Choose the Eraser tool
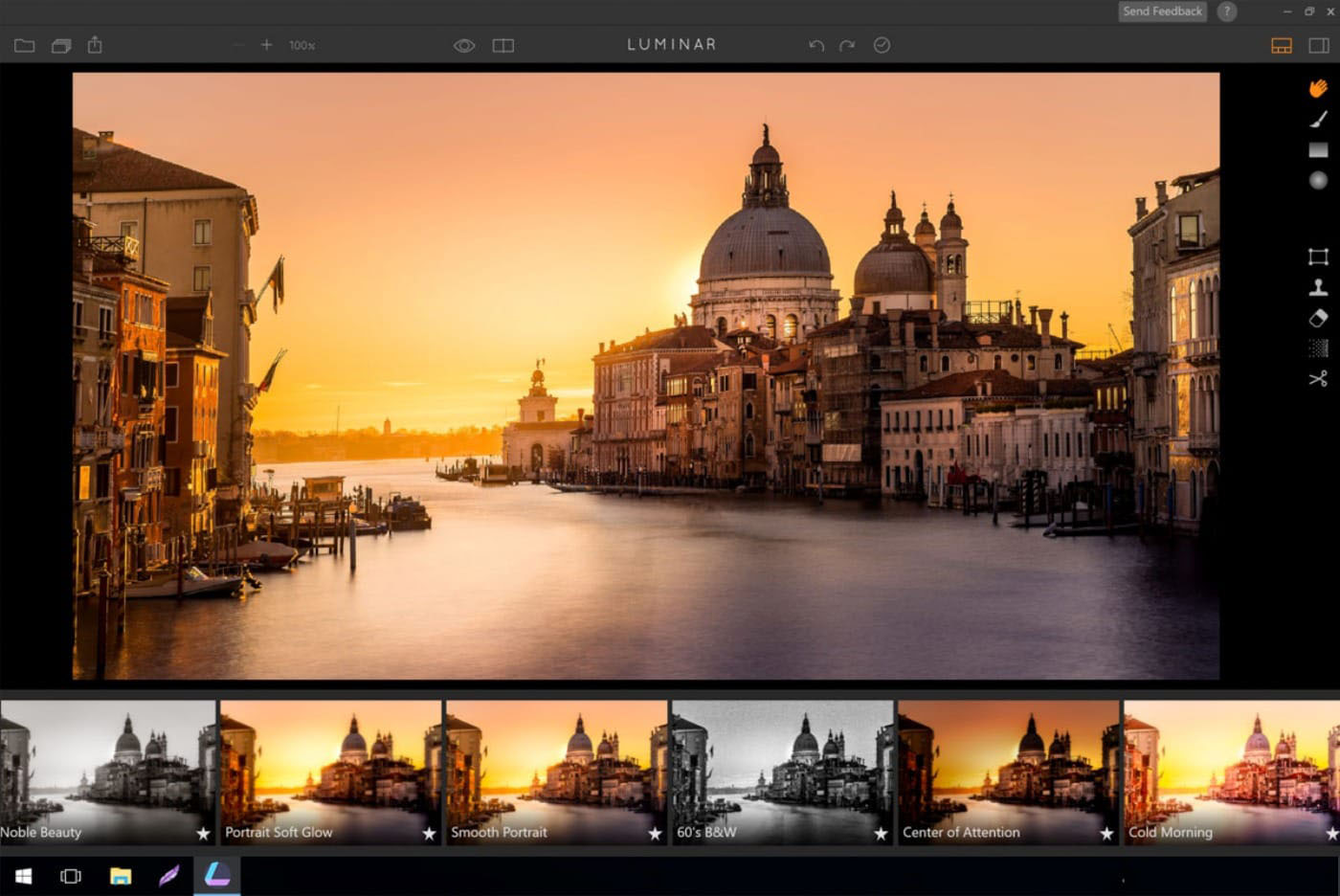This screenshot has height=896, width=1340. (1318, 318)
